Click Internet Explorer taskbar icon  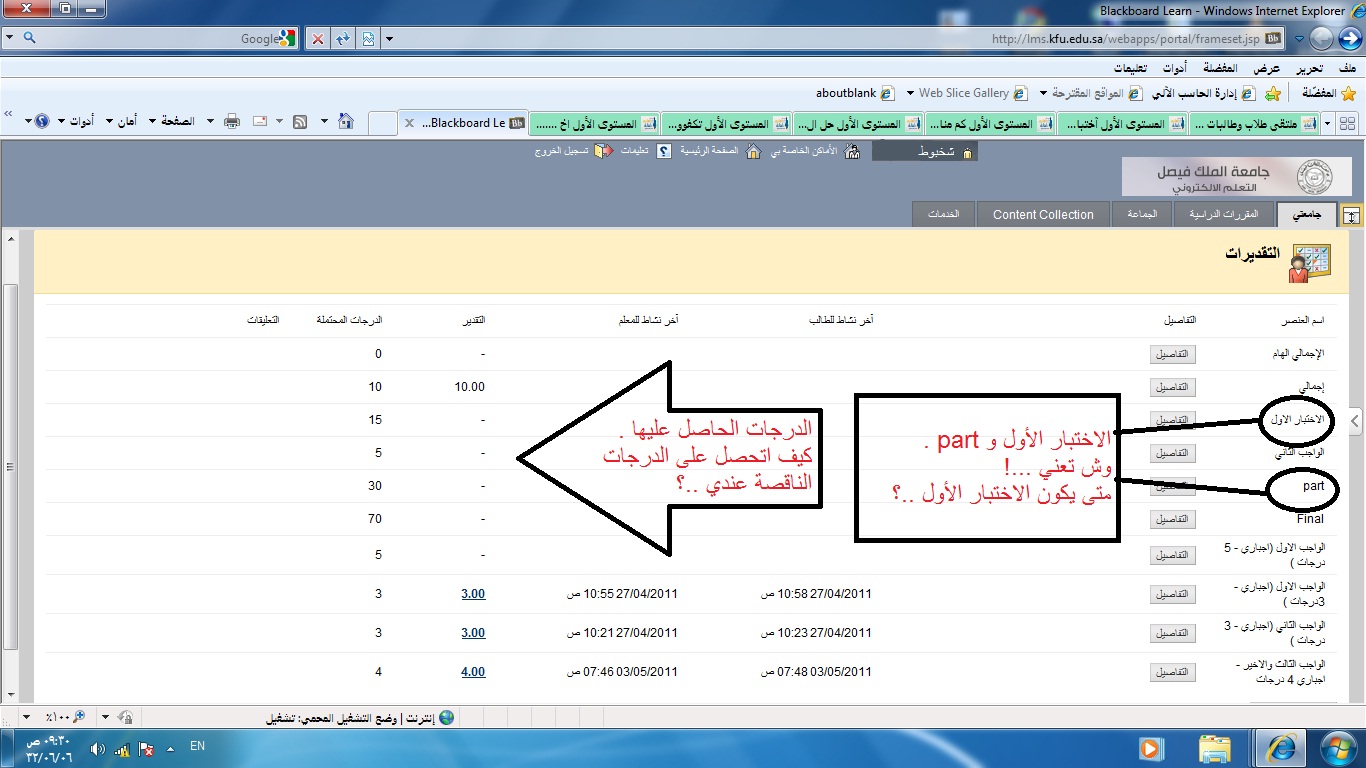(x=1281, y=748)
